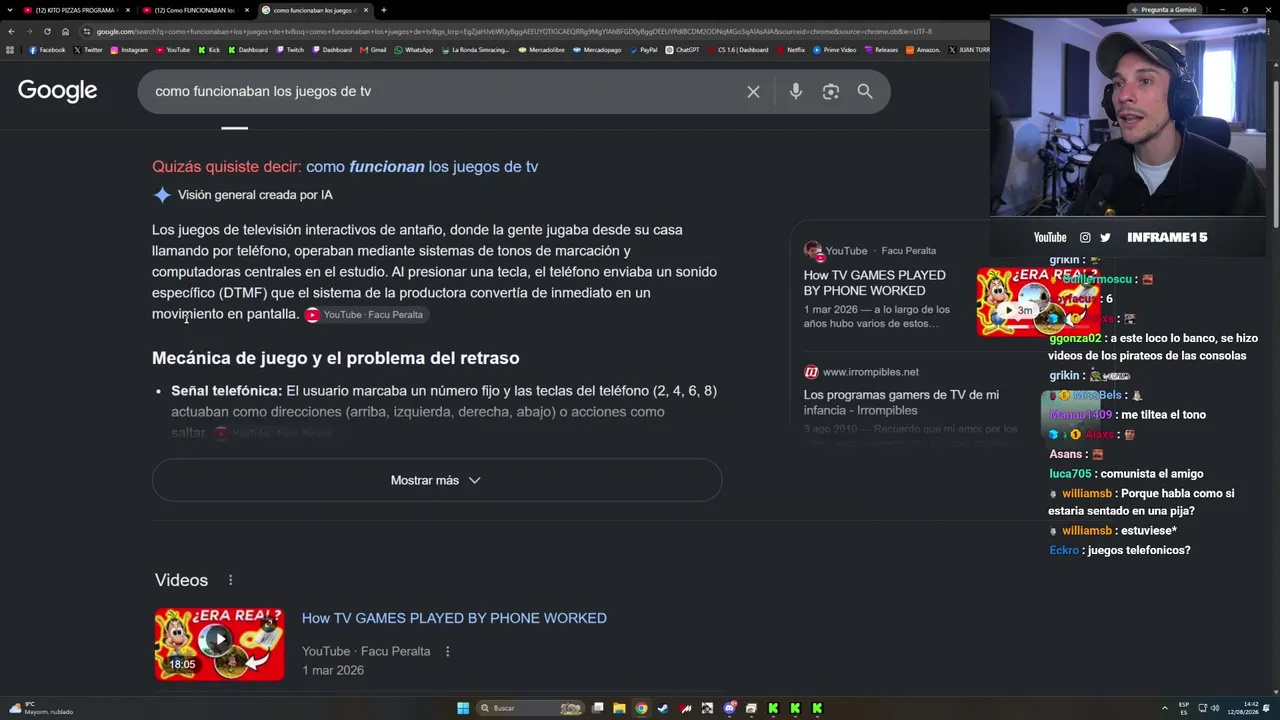Open Steam from the taskbar
Screen dimensions: 1280x720
tap(663, 708)
